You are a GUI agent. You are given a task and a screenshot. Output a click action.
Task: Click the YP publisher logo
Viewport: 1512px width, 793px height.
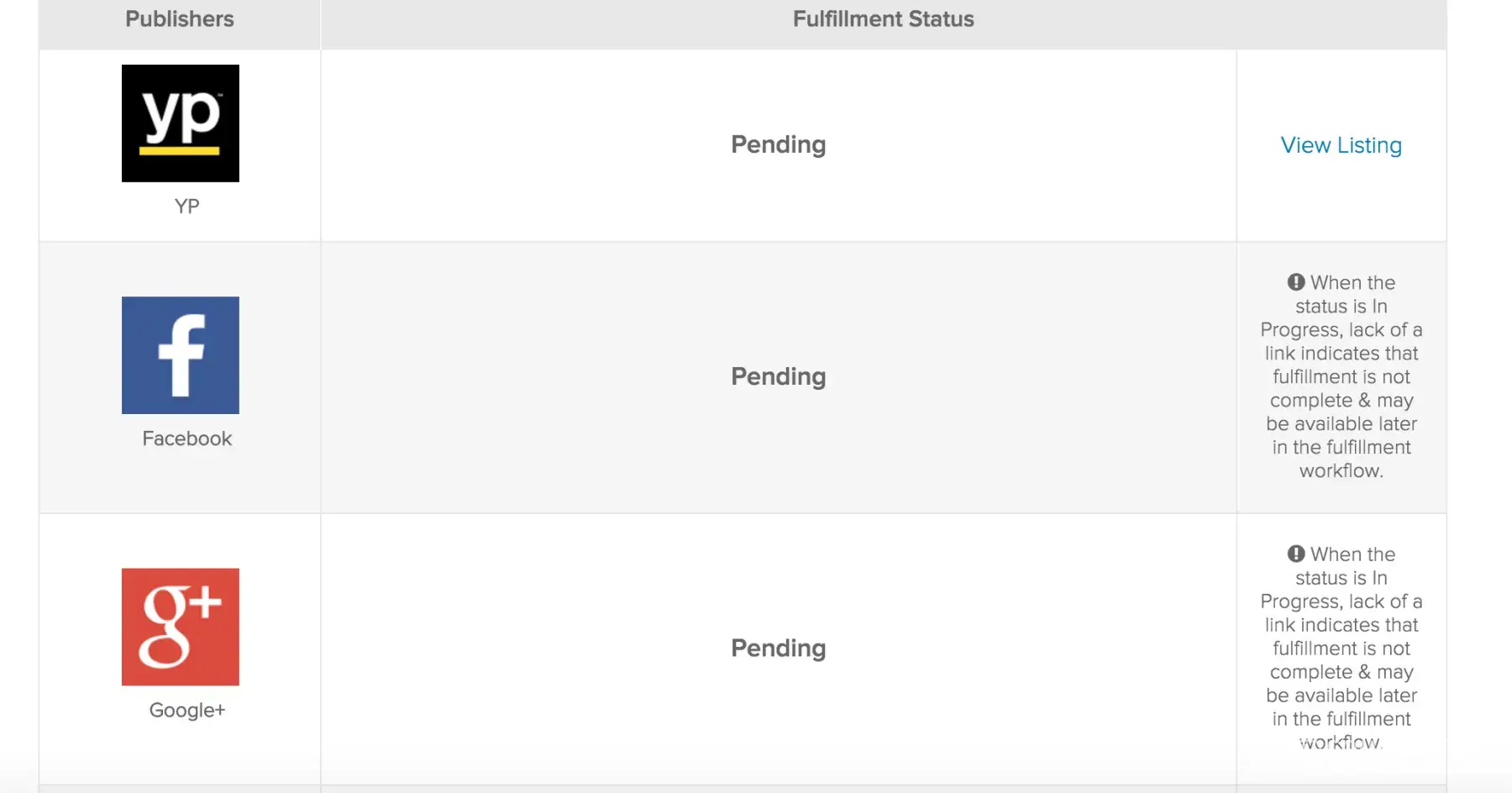(x=181, y=123)
